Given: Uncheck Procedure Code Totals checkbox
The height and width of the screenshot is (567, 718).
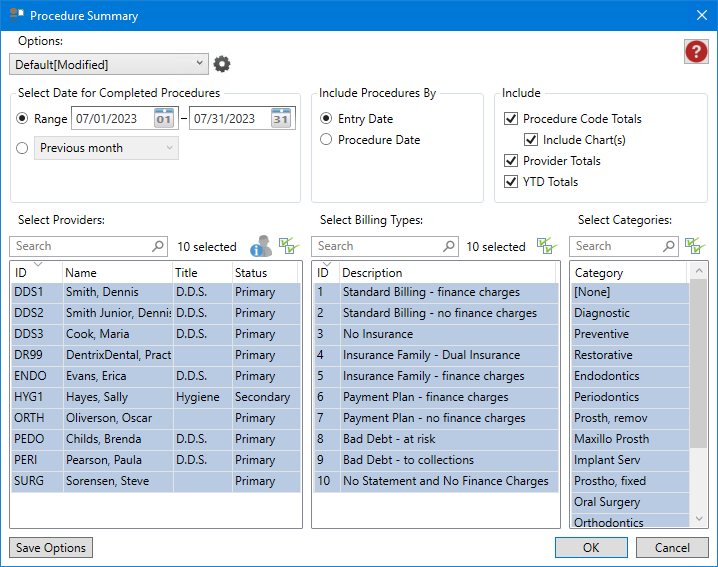Looking at the screenshot, I should [x=511, y=119].
